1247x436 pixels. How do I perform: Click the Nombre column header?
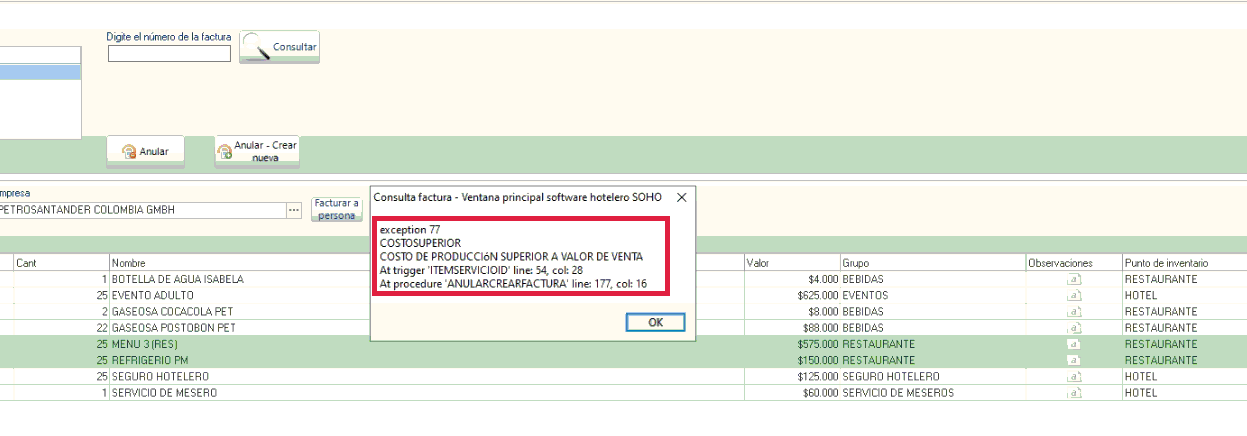pos(400,263)
